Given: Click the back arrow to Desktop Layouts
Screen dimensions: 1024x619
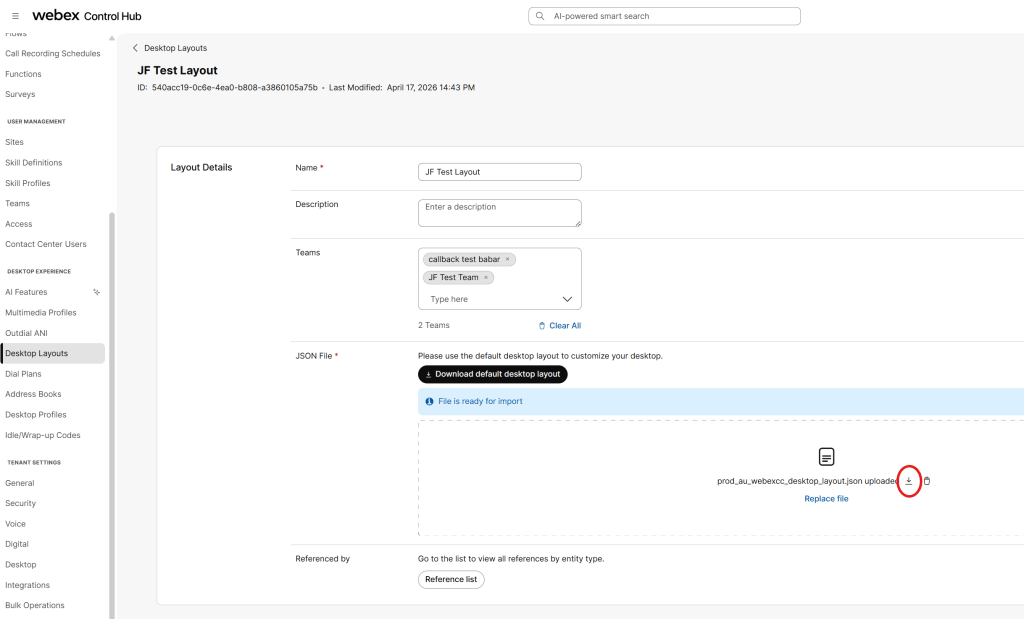Looking at the screenshot, I should (x=135, y=48).
